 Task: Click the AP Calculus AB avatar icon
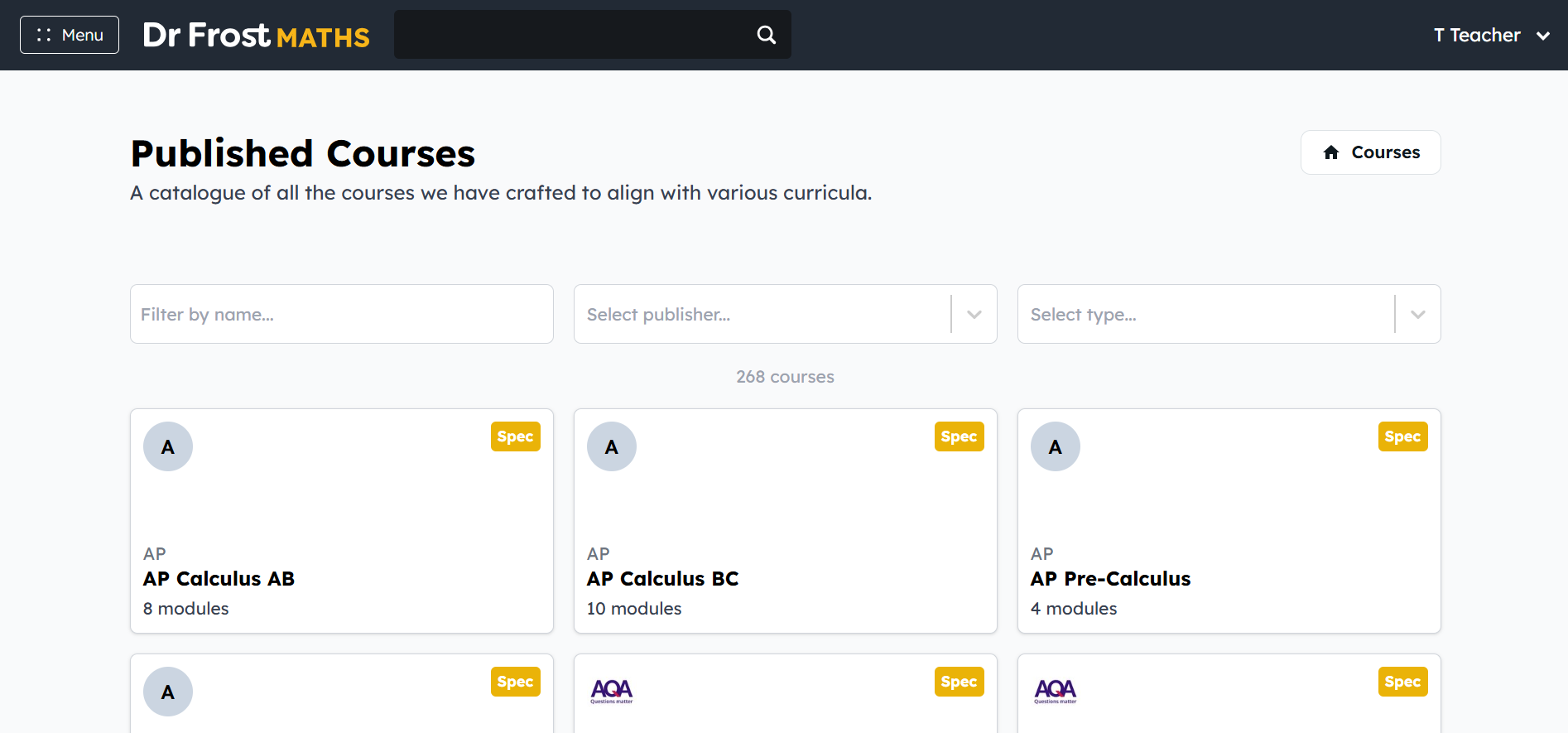168,446
